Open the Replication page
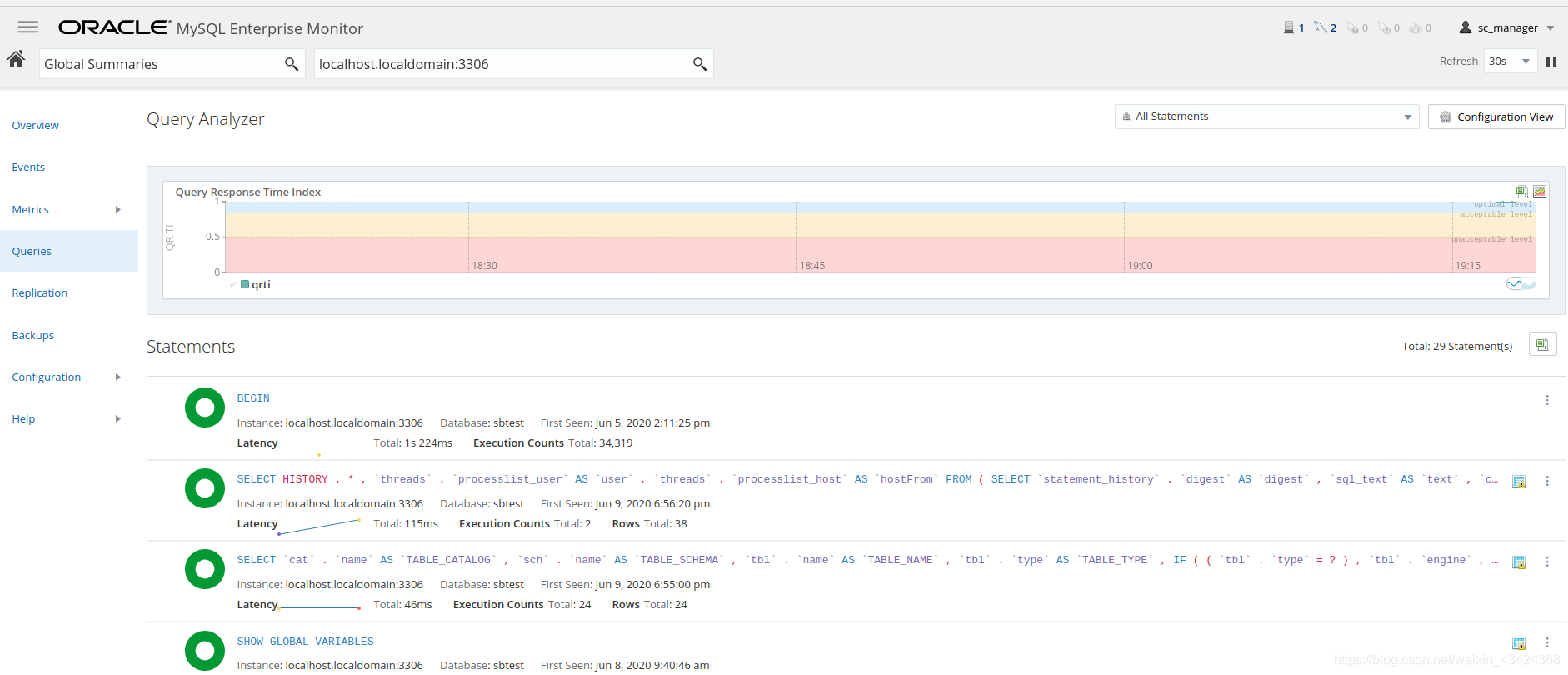 (40, 292)
